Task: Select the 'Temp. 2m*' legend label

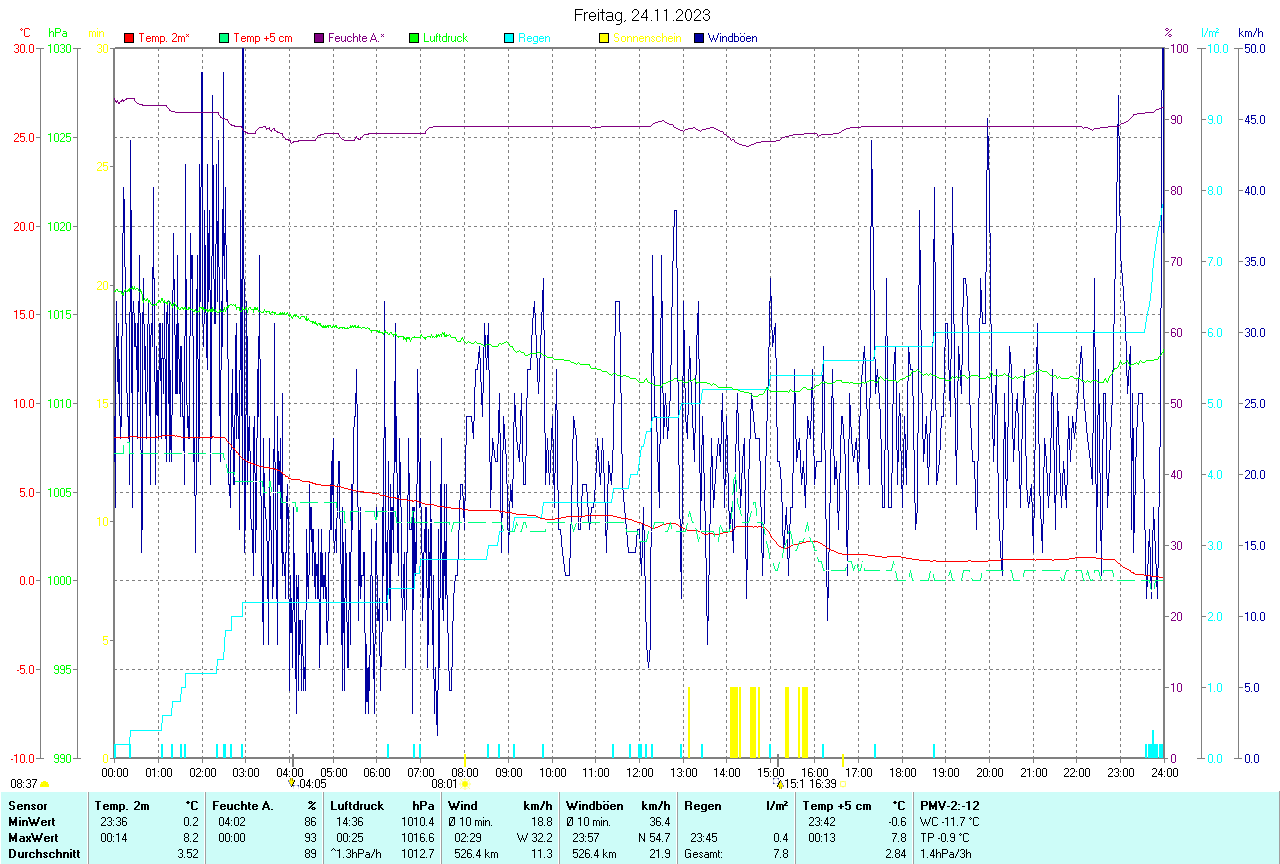Action: pyautogui.click(x=164, y=38)
